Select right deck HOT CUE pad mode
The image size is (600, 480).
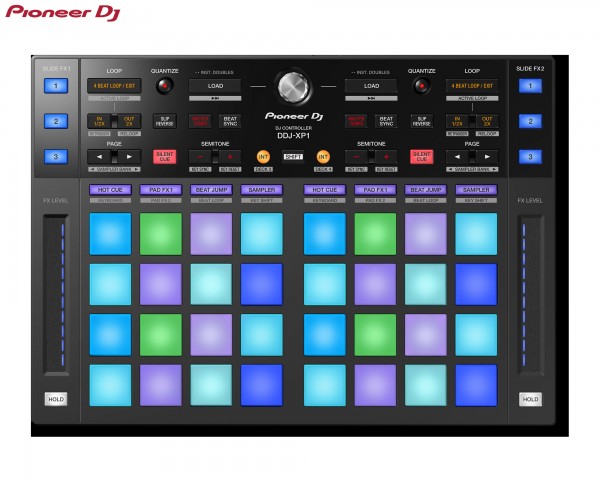(325, 190)
